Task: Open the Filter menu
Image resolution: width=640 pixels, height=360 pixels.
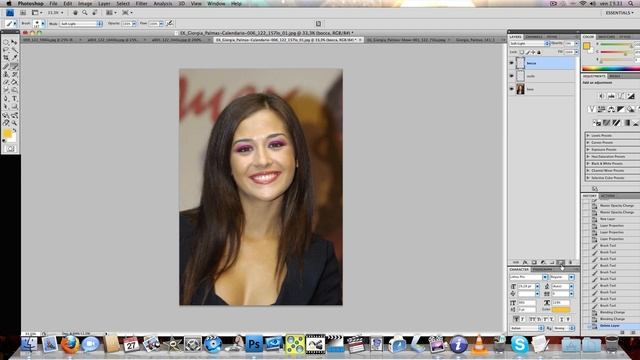Action: tap(141, 3)
